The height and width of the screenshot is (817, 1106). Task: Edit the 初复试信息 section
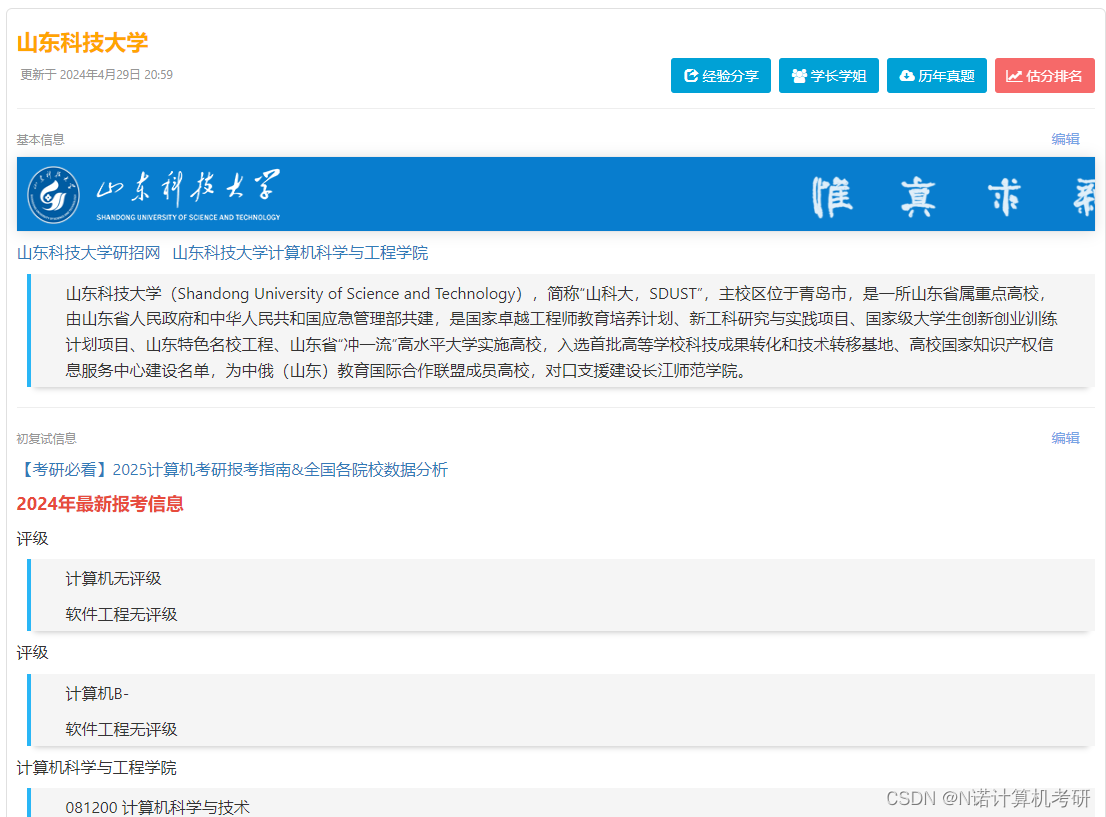pos(1065,438)
